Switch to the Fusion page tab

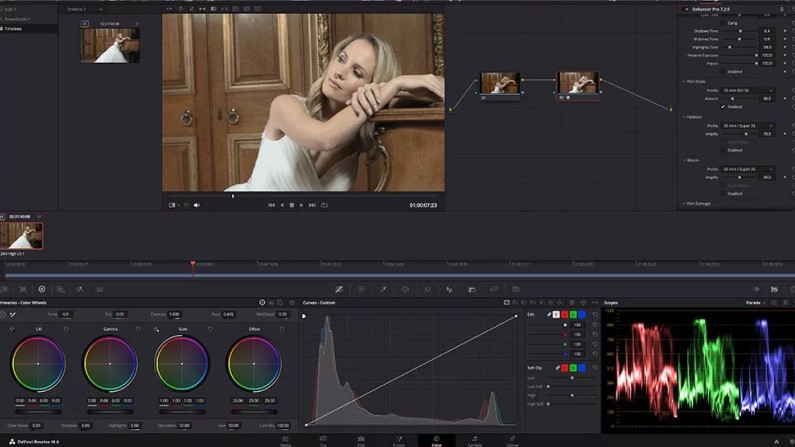[399, 441]
